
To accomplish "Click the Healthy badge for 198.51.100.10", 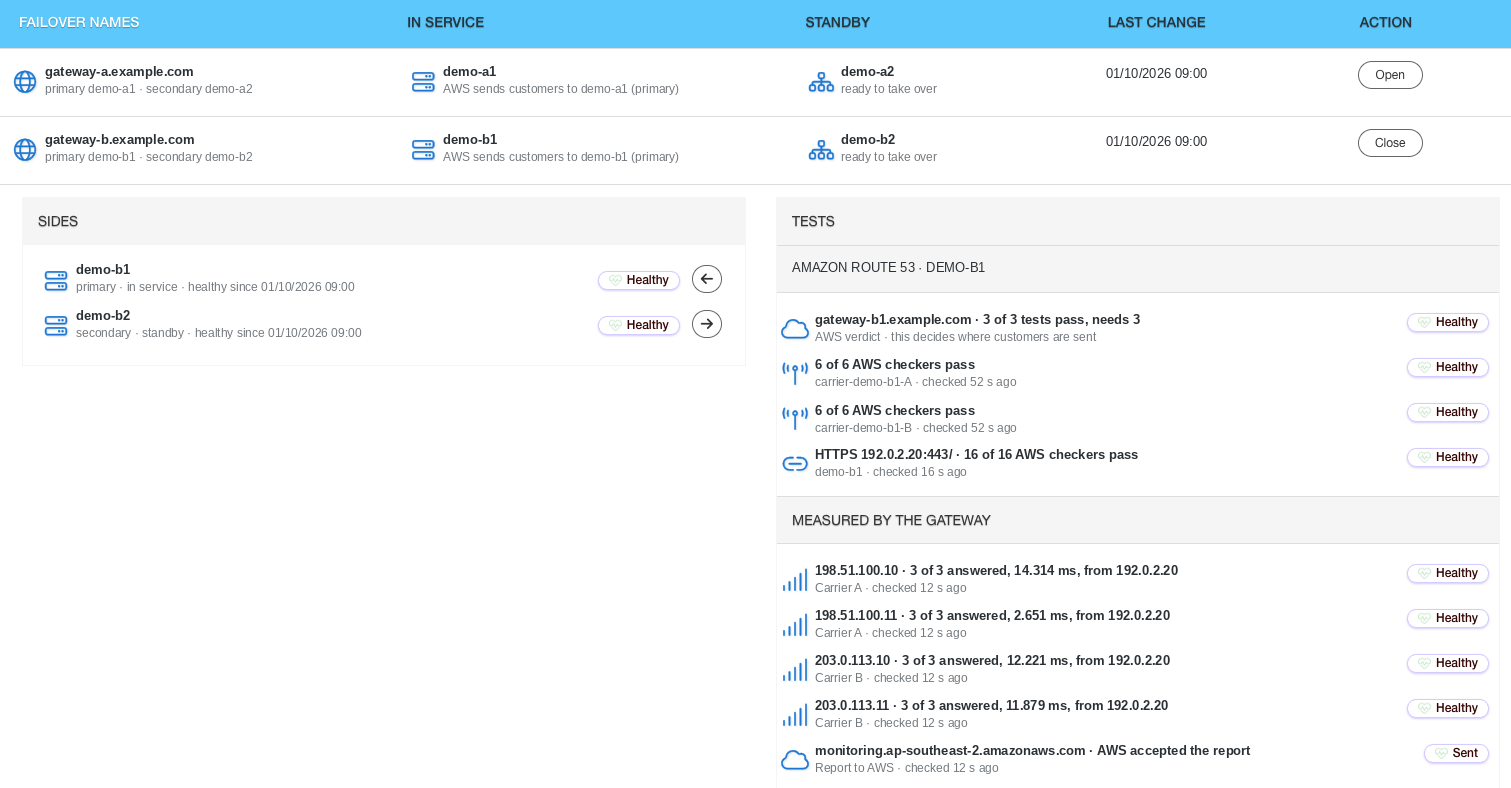I will 1448,573.
